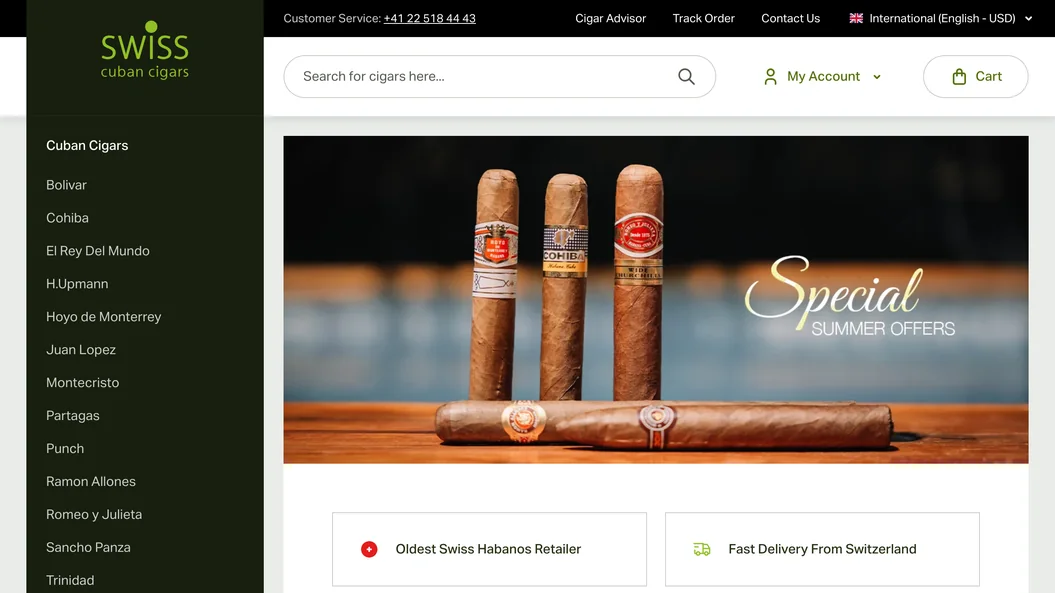Image resolution: width=1055 pixels, height=593 pixels.
Task: Click the red Swiss cross icon
Action: (x=369, y=549)
